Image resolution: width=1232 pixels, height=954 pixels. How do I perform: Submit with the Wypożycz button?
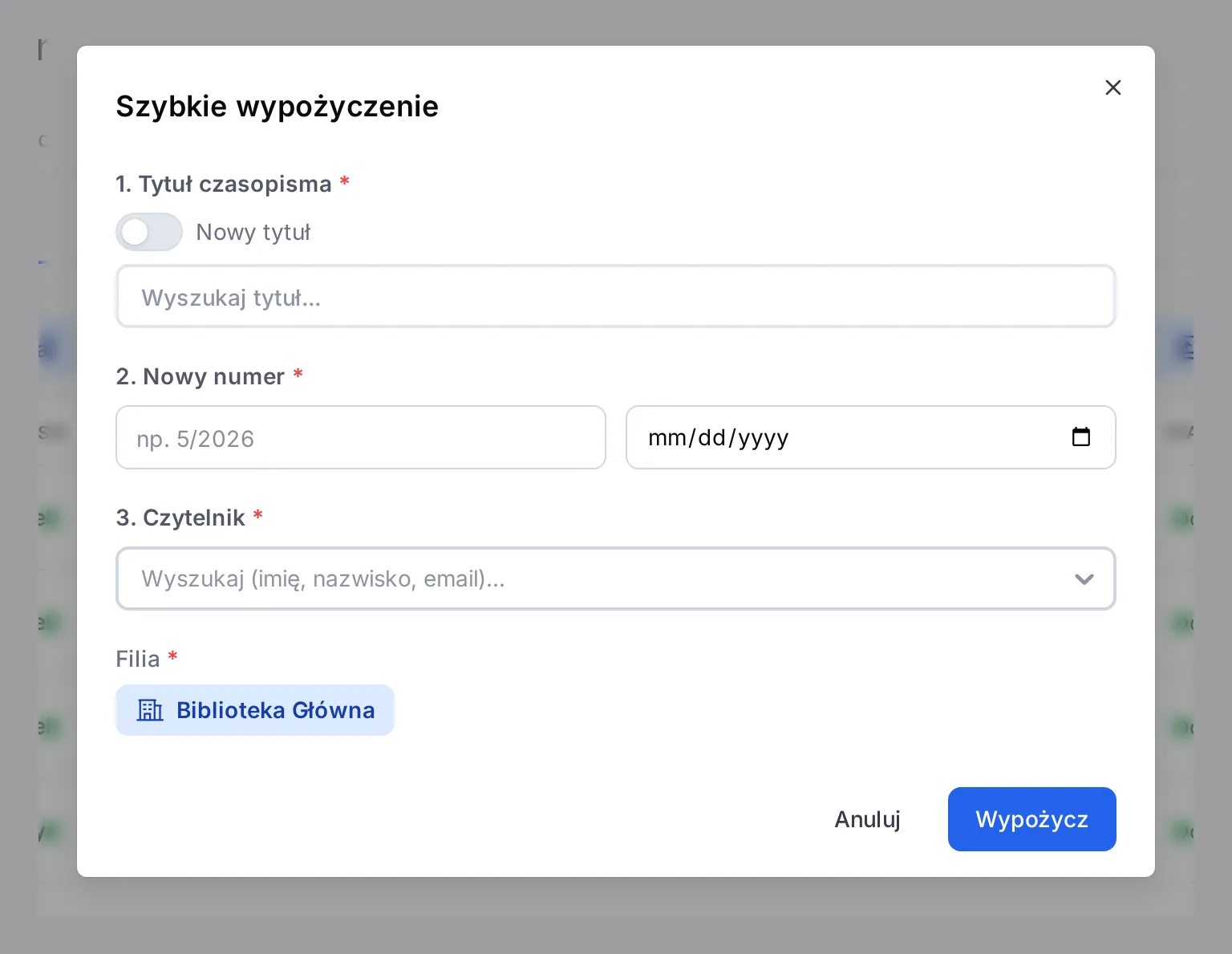[1032, 819]
